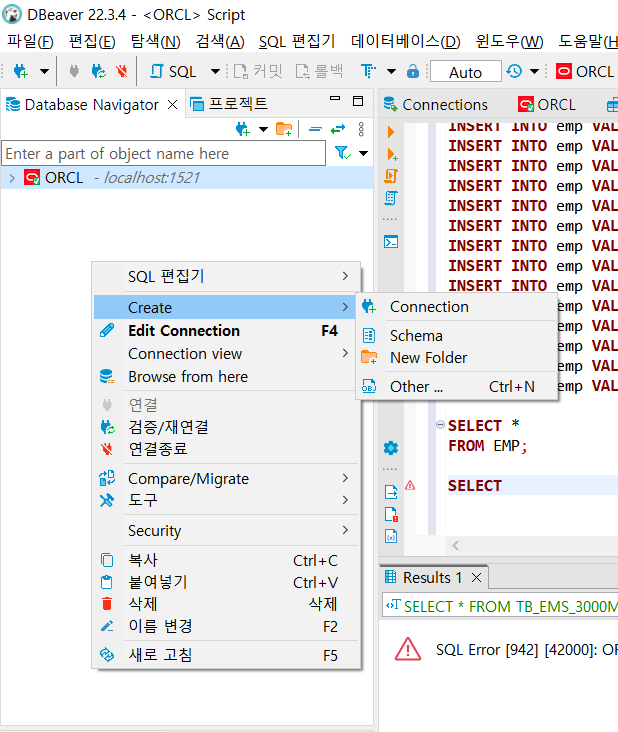This screenshot has height=732, width=618.
Task: Click the 롤백 (Rollback) toolbar button
Action: point(320,71)
